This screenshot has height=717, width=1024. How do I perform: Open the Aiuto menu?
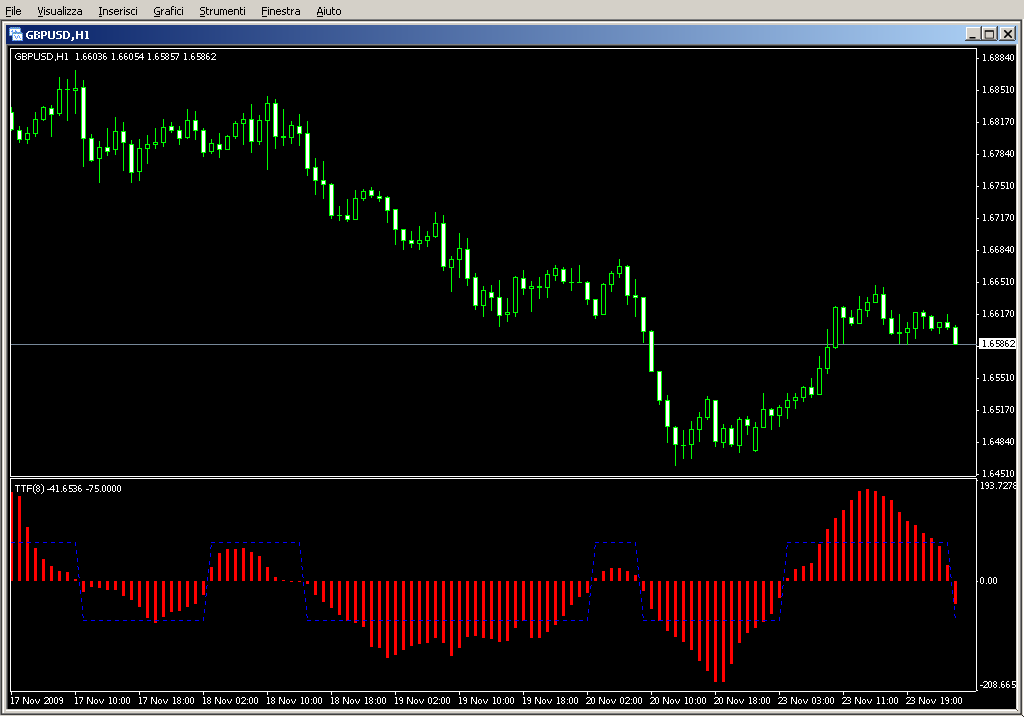tap(328, 11)
